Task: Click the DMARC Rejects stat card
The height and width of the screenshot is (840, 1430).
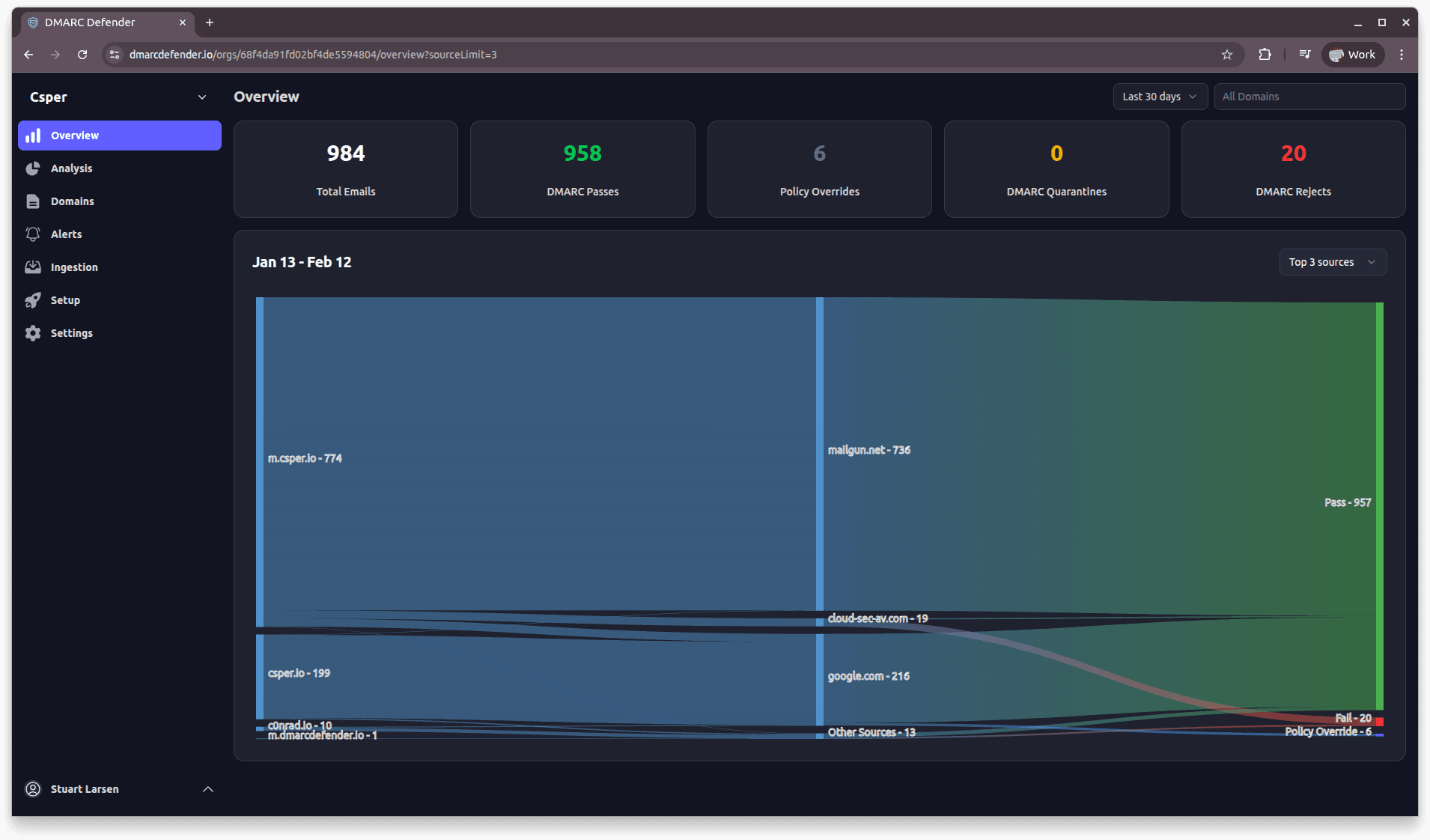Action: coord(1293,168)
